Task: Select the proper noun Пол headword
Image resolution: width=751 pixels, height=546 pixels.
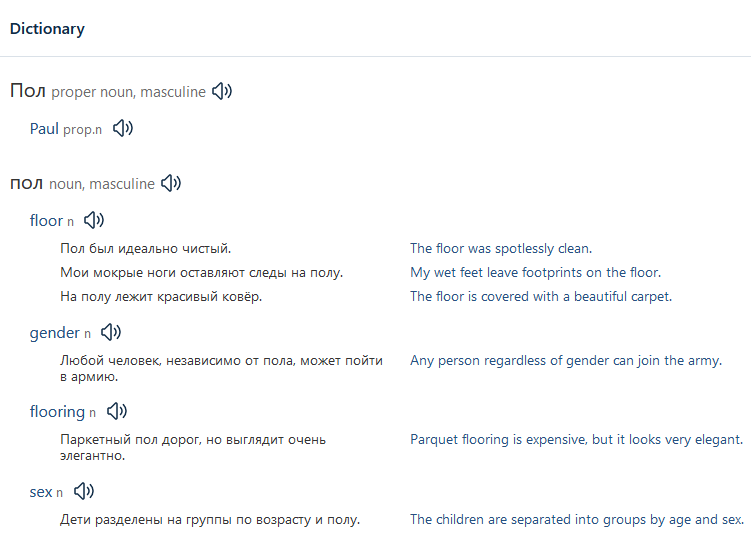Action: pos(28,91)
